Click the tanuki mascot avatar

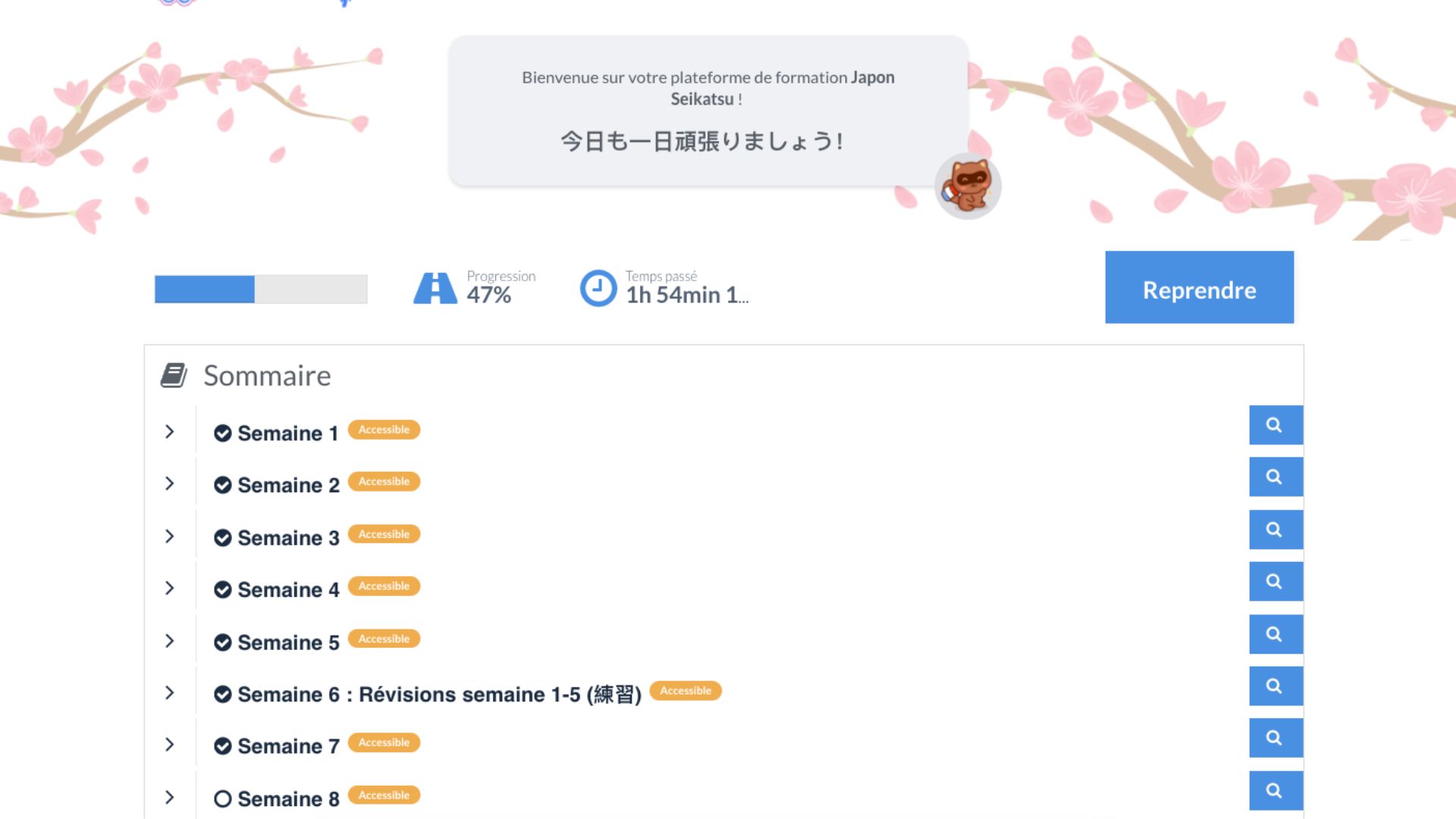968,187
